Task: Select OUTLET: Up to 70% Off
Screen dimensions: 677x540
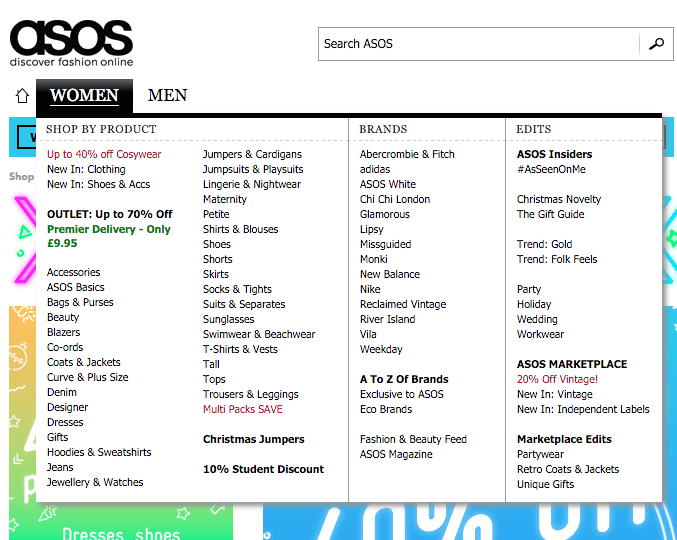Action: point(109,214)
